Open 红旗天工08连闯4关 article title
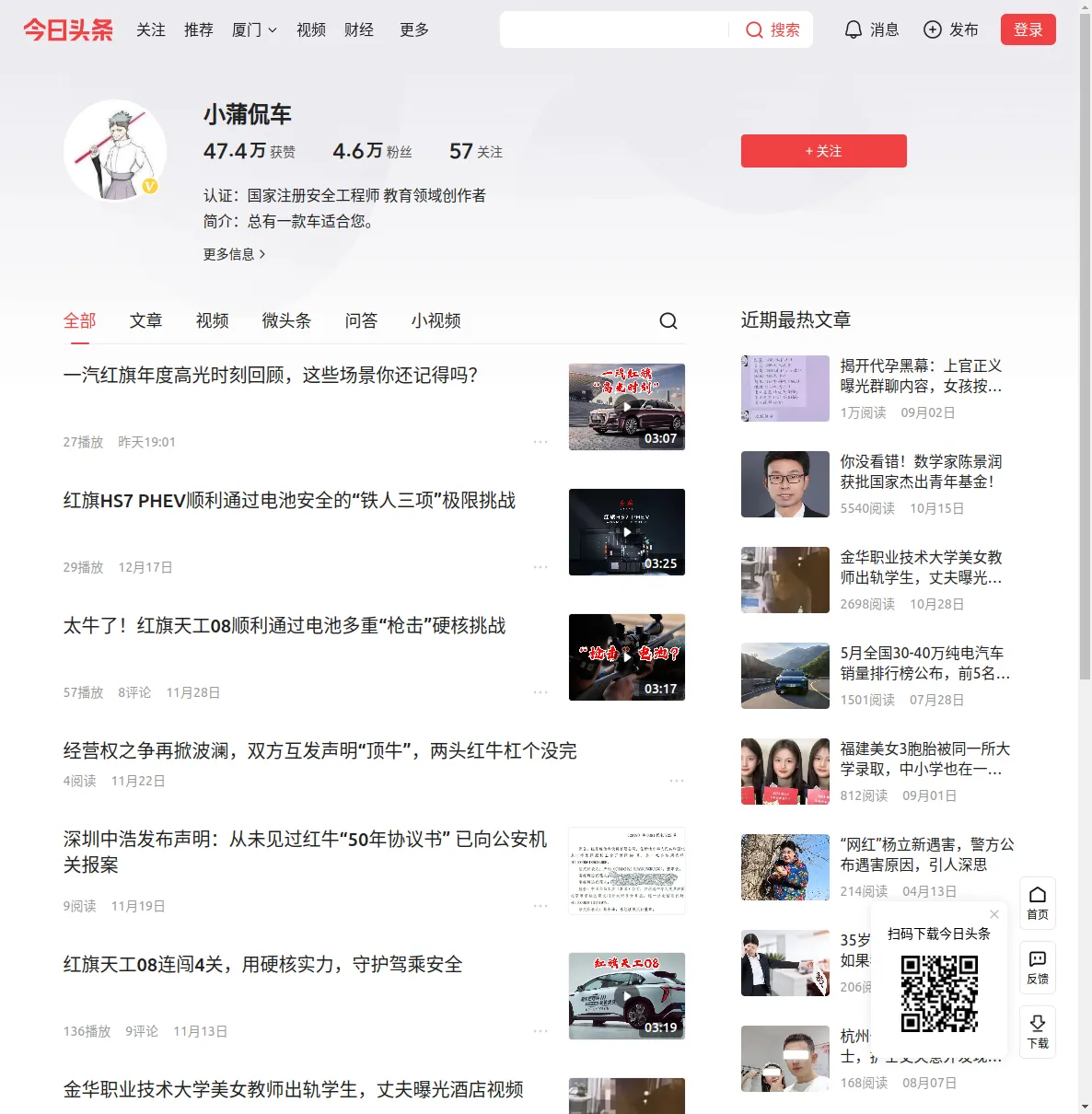Viewport: 1092px width, 1114px height. coord(263,965)
